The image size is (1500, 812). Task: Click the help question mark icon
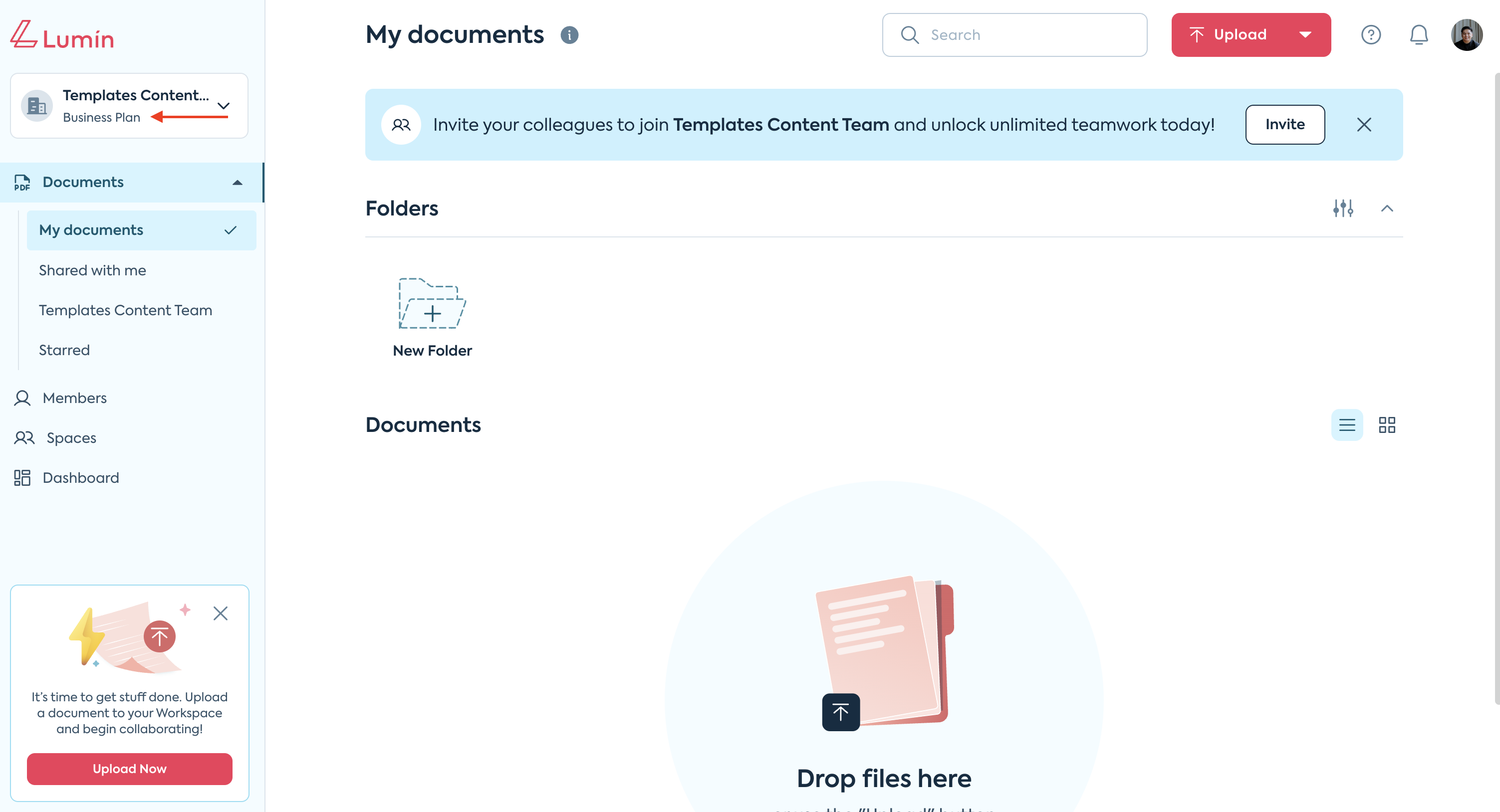click(x=1371, y=35)
